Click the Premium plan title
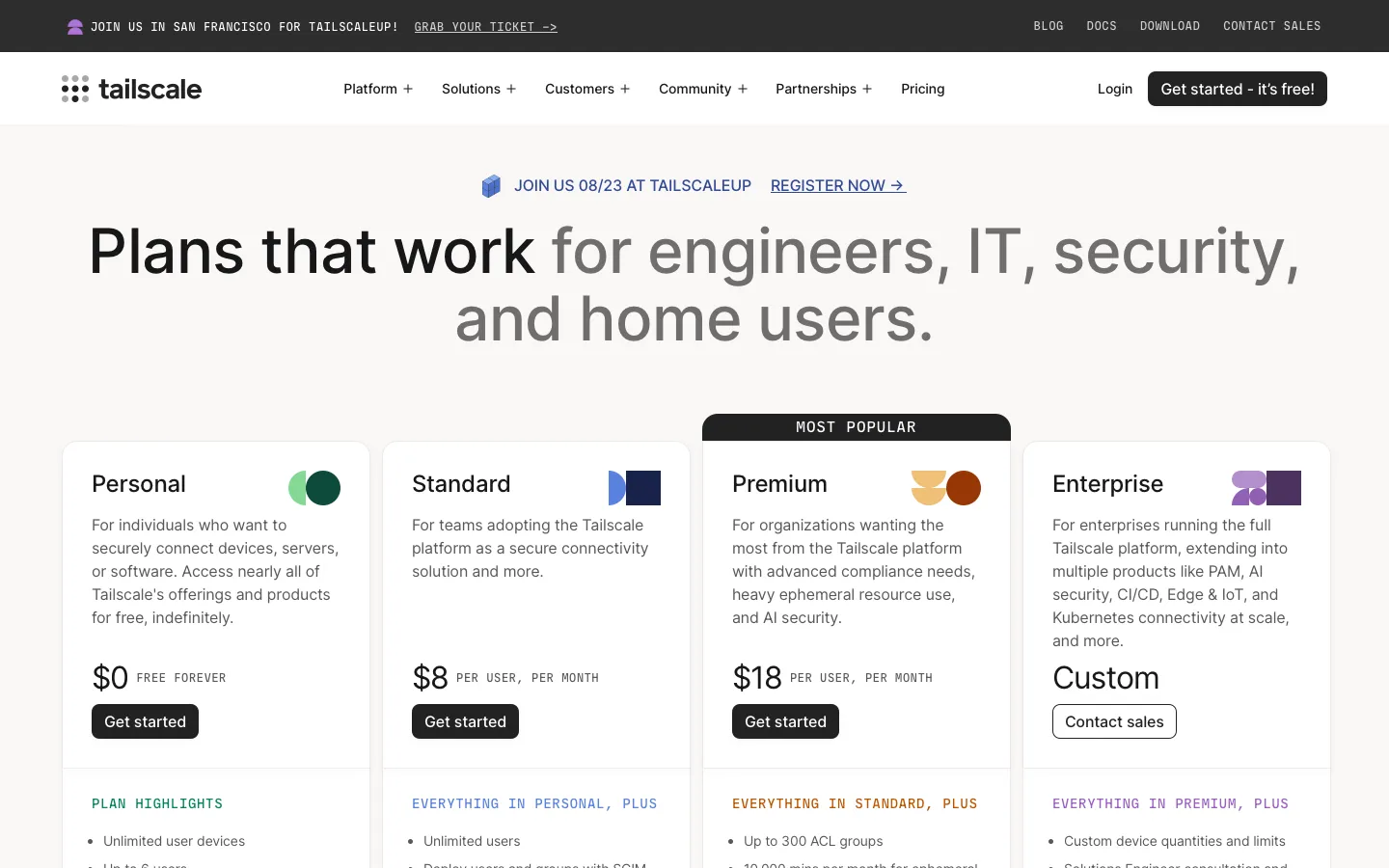Screen dimensions: 1389x868 coord(779,484)
